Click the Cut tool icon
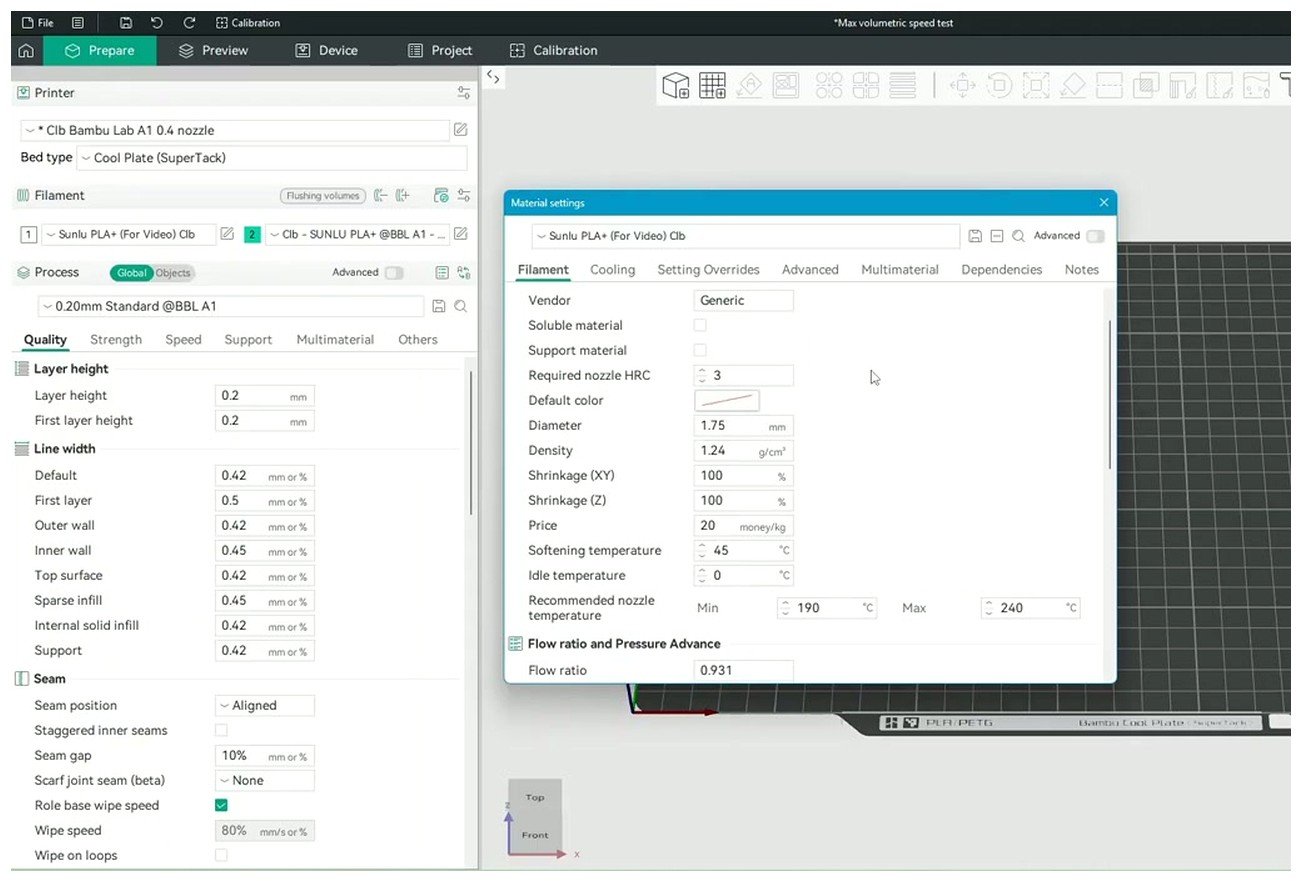Viewport: 1302px width, 882px height. (x=1109, y=86)
